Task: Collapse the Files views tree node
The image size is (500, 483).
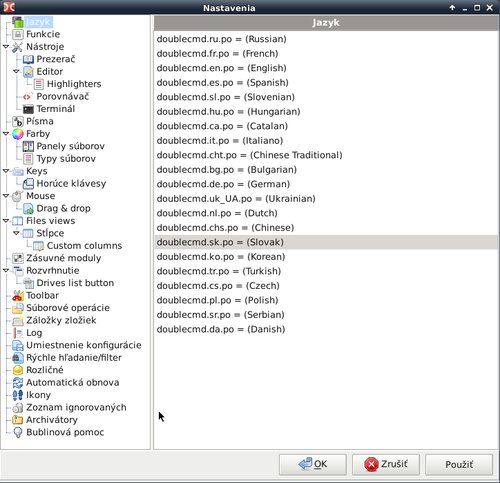Action: click(x=6, y=221)
